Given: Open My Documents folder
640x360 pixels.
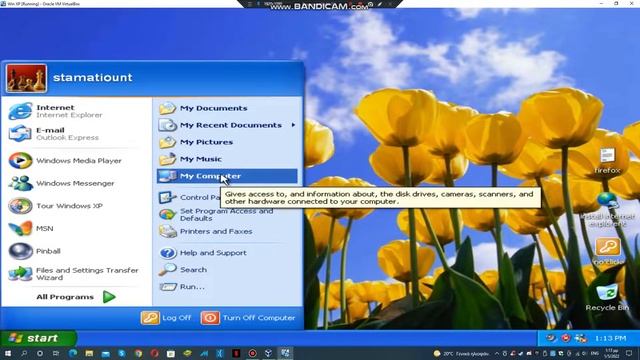Looking at the screenshot, I should [x=203, y=108].
